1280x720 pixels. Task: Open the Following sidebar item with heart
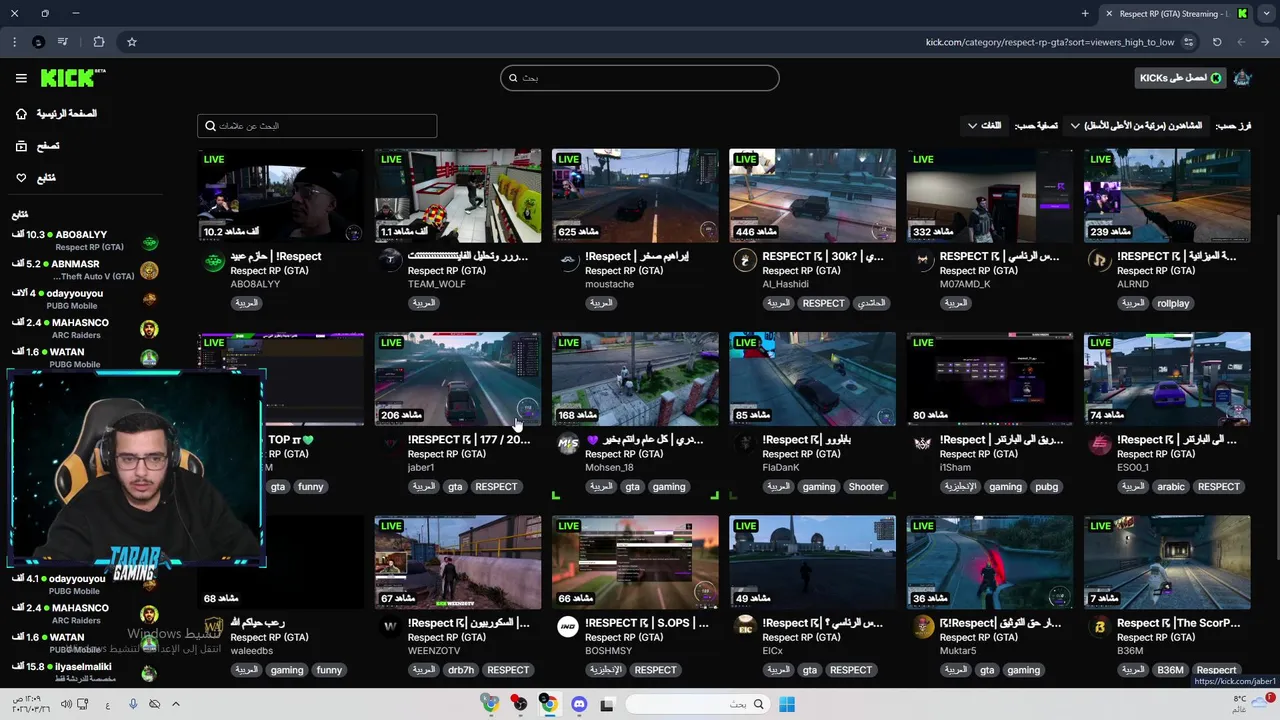pyautogui.click(x=36, y=178)
